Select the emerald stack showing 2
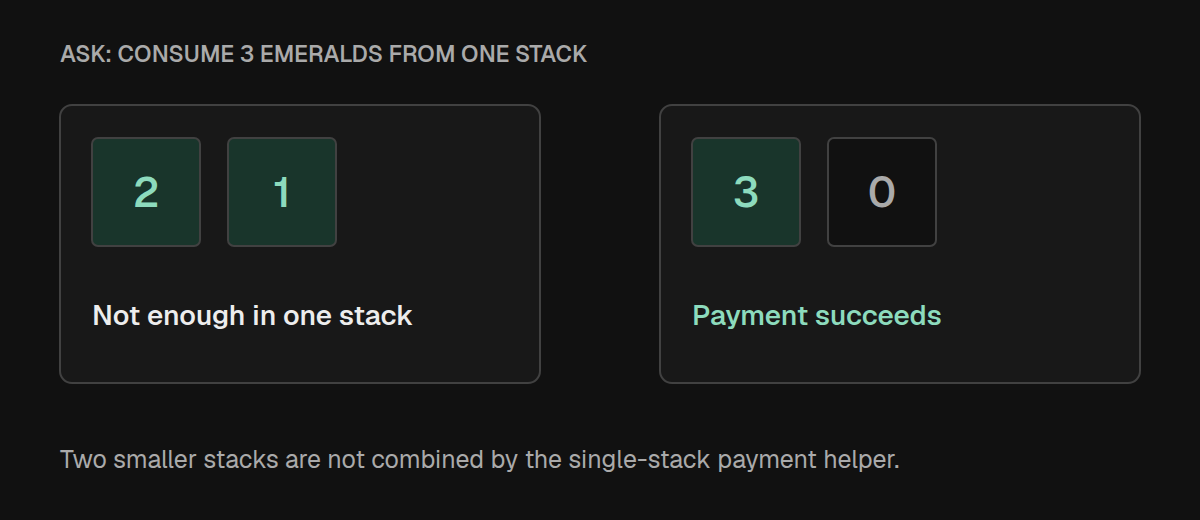Viewport: 1200px width, 520px height. coord(146,192)
